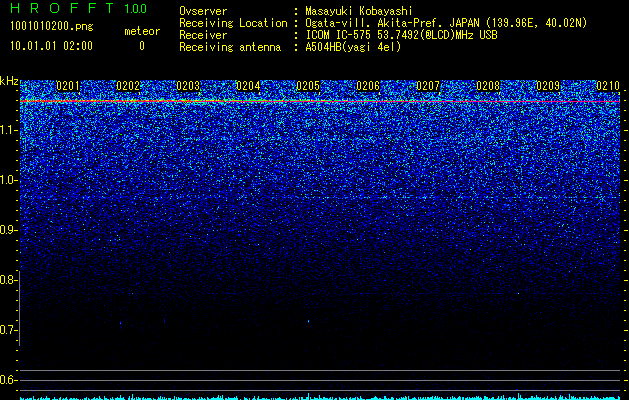Select the time marker 0203
629x400 pixels.
(x=188, y=86)
